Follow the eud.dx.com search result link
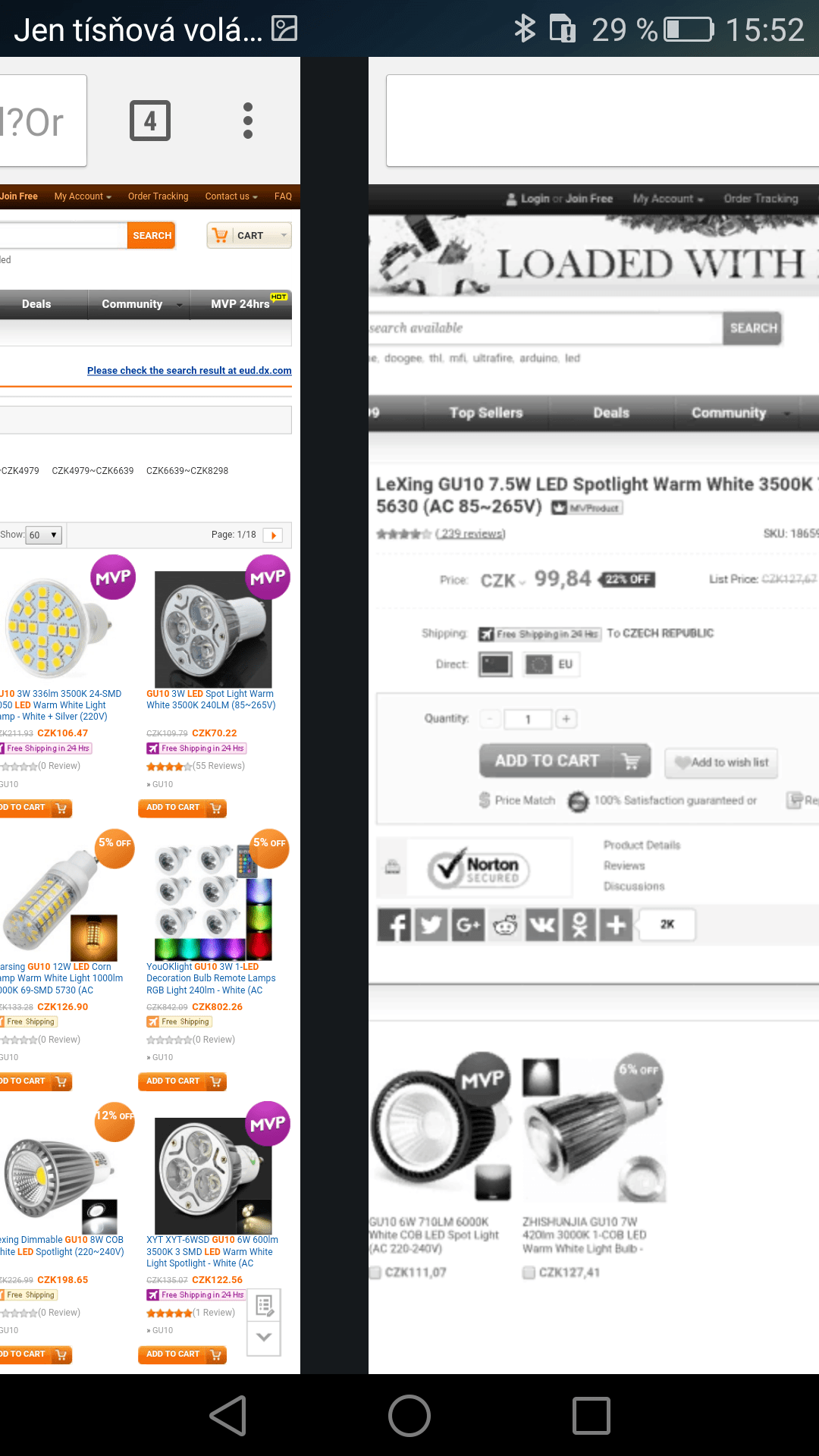The width and height of the screenshot is (819, 1456). [x=190, y=370]
